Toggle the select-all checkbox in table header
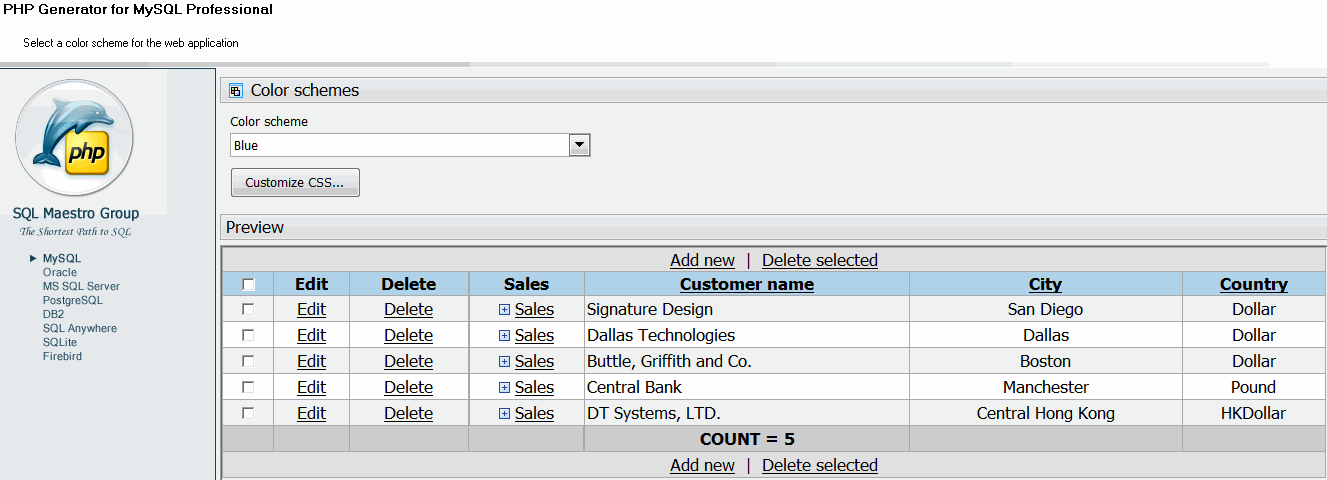1327x480 pixels. coord(249,285)
